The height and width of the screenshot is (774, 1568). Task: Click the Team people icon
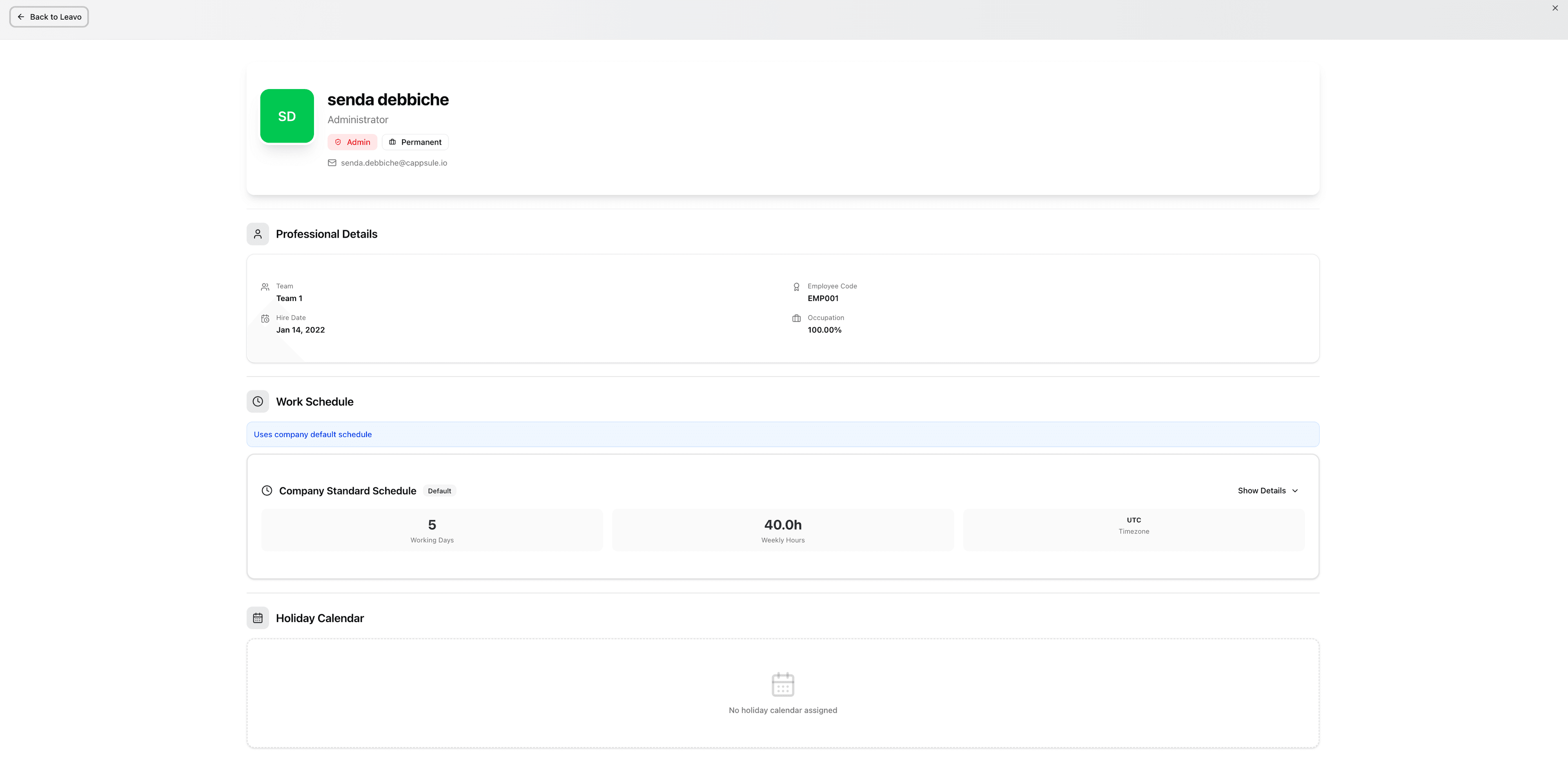point(265,287)
